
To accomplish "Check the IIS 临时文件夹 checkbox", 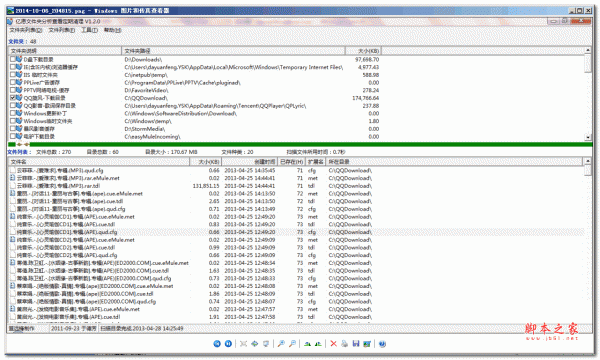I will 13,75.
